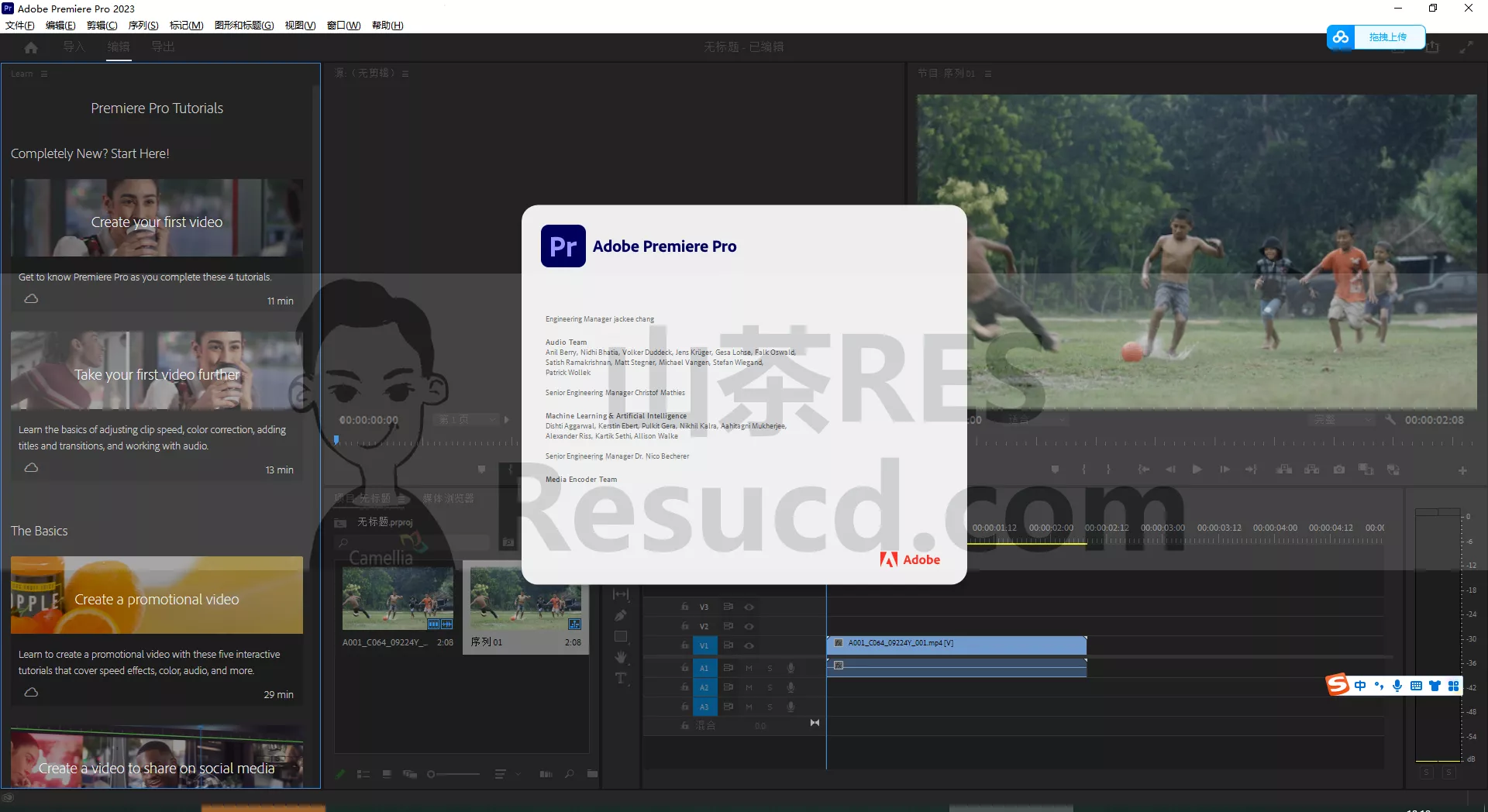The width and height of the screenshot is (1488, 812).
Task: Play the sequence in Program monitor
Action: 1197,470
